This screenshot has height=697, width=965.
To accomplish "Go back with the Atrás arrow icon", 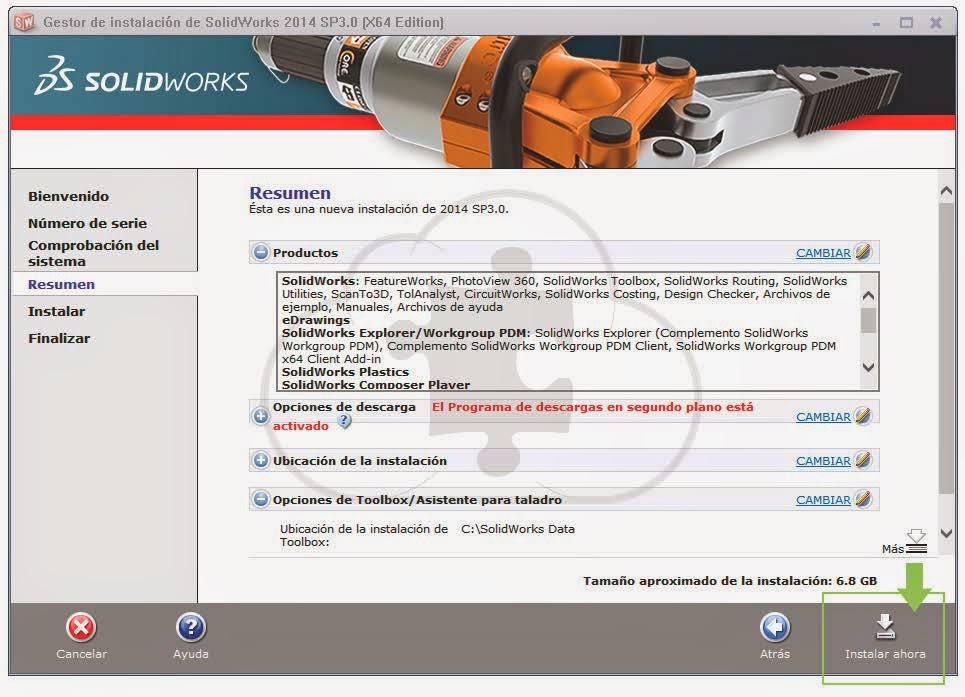I will [775, 628].
